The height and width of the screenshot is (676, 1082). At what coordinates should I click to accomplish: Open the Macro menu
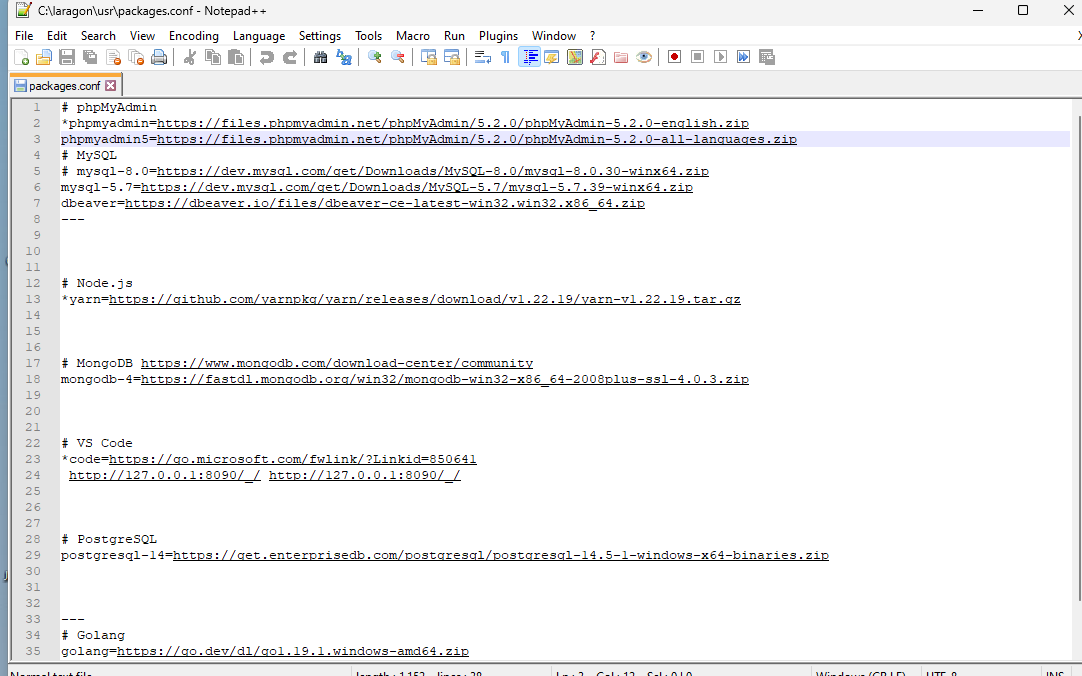point(413,36)
